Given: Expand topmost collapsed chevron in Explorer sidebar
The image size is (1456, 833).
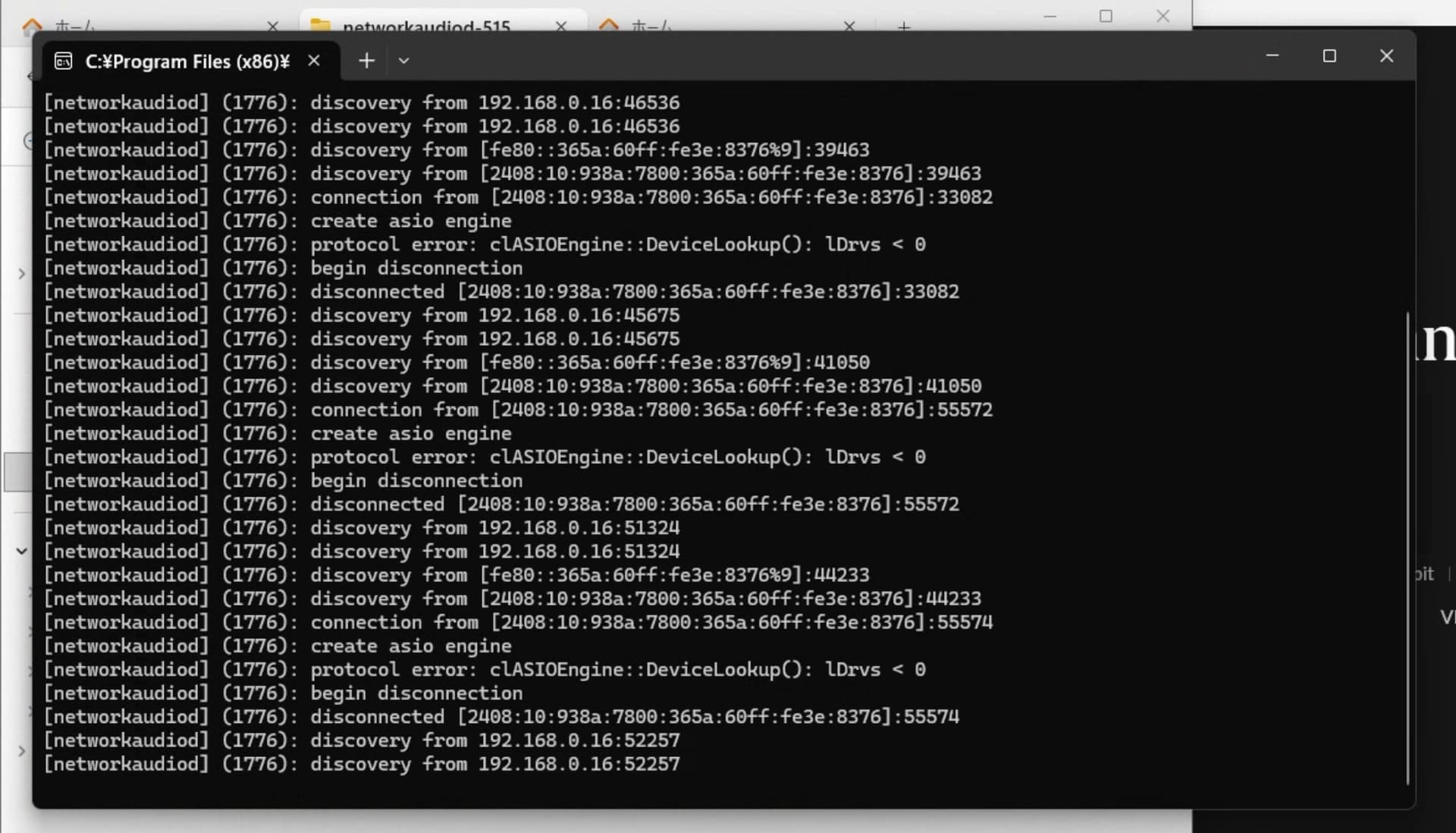Looking at the screenshot, I should pyautogui.click(x=22, y=274).
